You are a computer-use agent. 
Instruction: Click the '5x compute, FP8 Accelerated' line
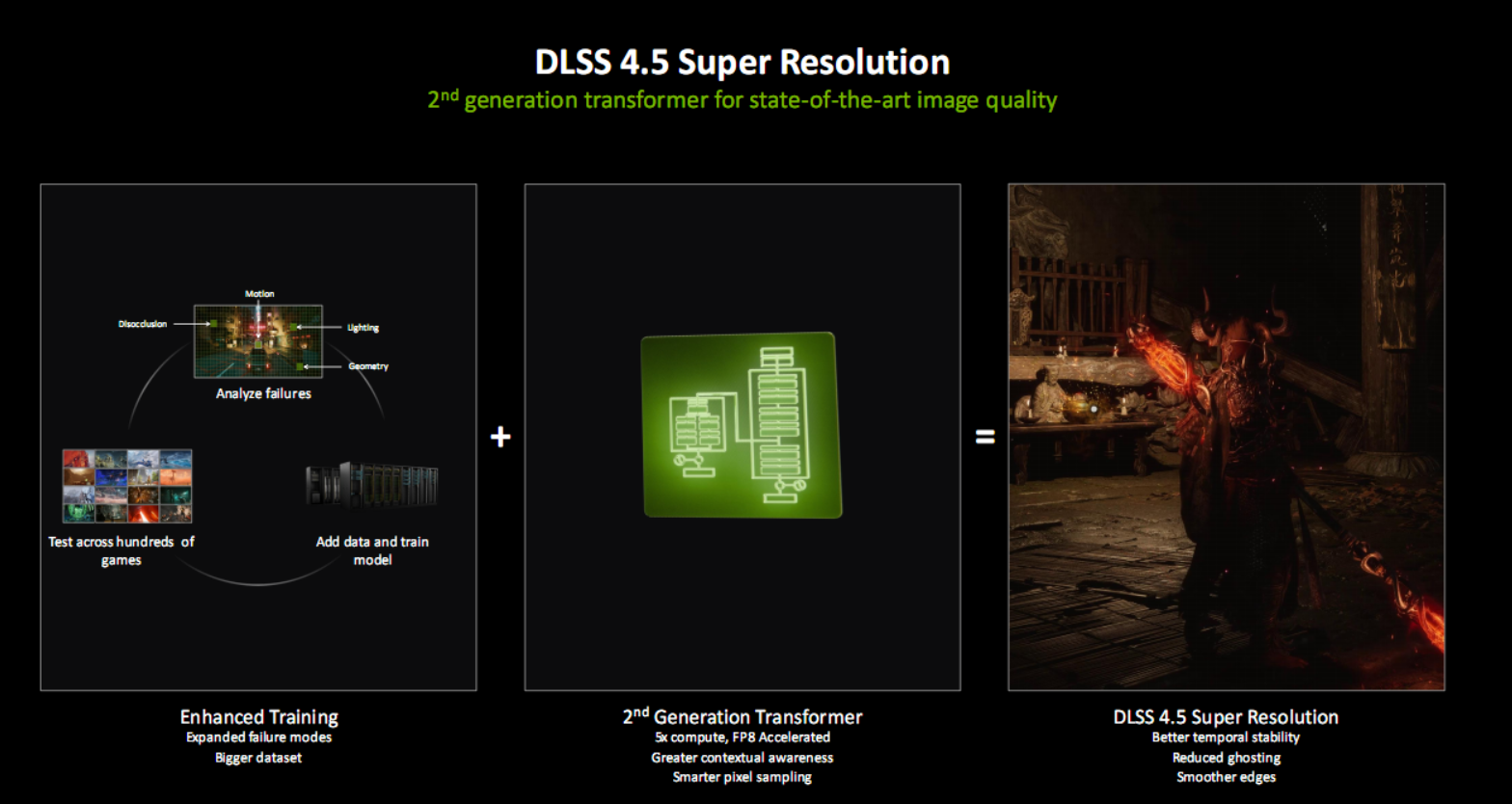[742, 737]
